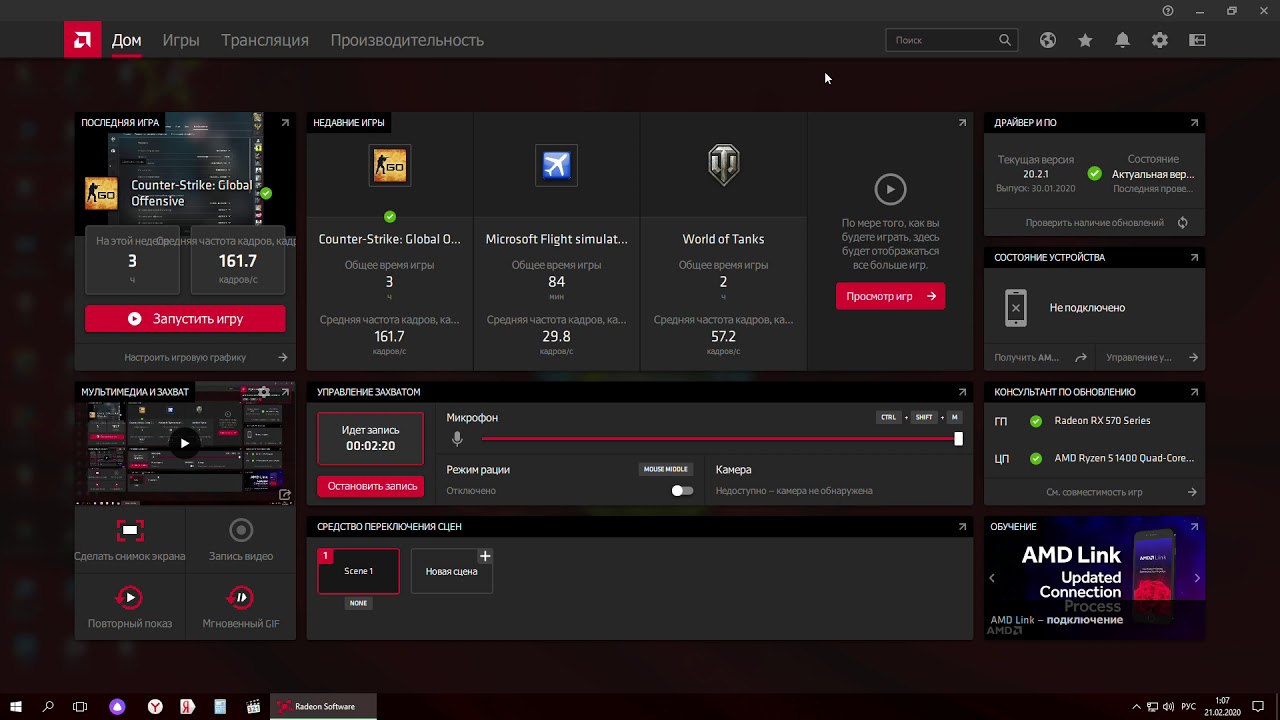
Task: Expand the Обучение panel
Action: pos(1194,527)
